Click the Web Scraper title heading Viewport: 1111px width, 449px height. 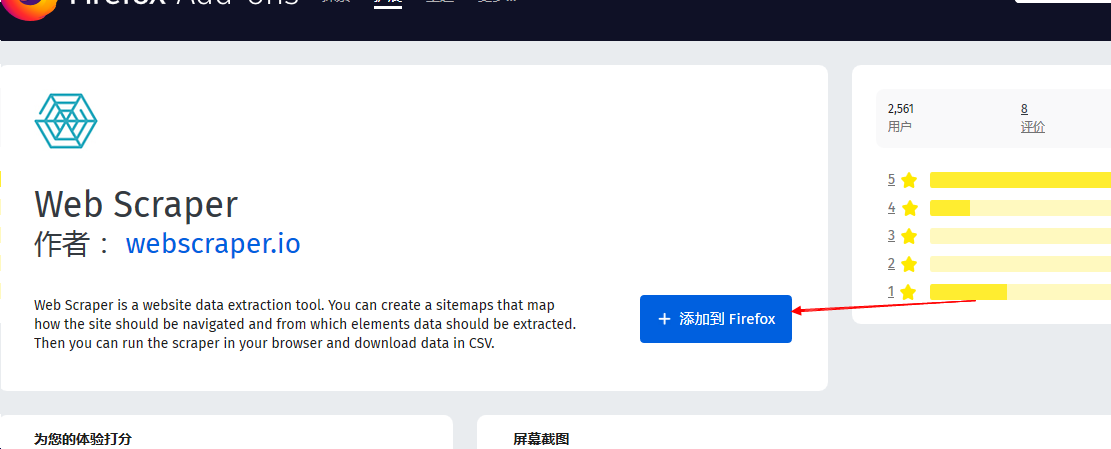click(136, 204)
